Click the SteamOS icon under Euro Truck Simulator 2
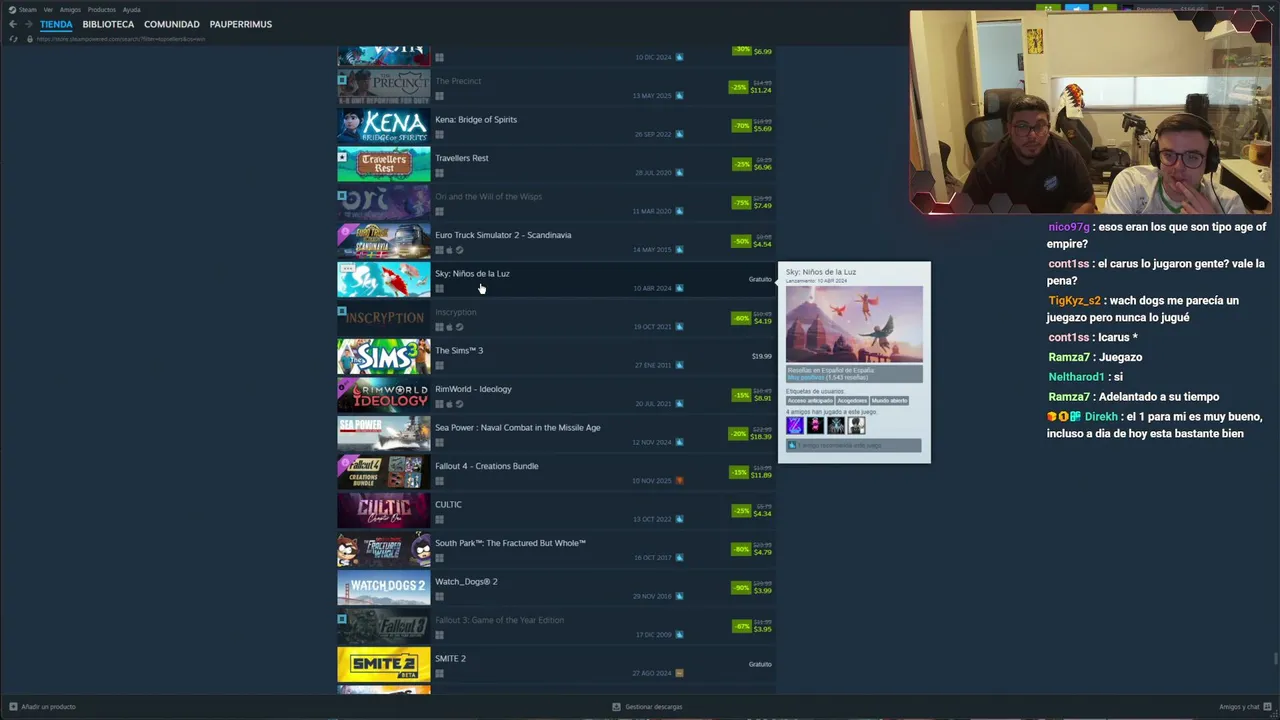 click(459, 250)
